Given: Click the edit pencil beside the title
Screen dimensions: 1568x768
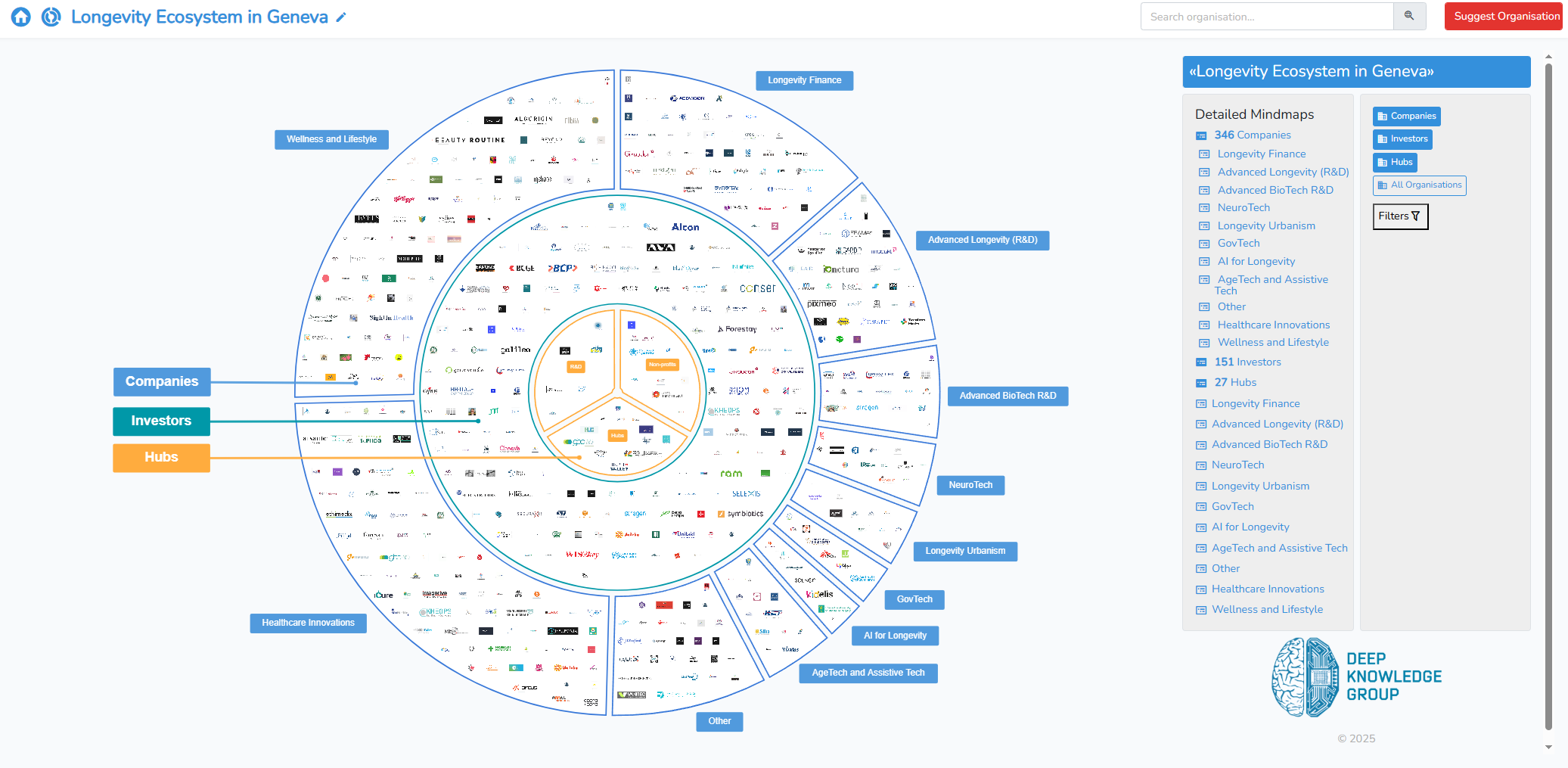Looking at the screenshot, I should [x=341, y=17].
